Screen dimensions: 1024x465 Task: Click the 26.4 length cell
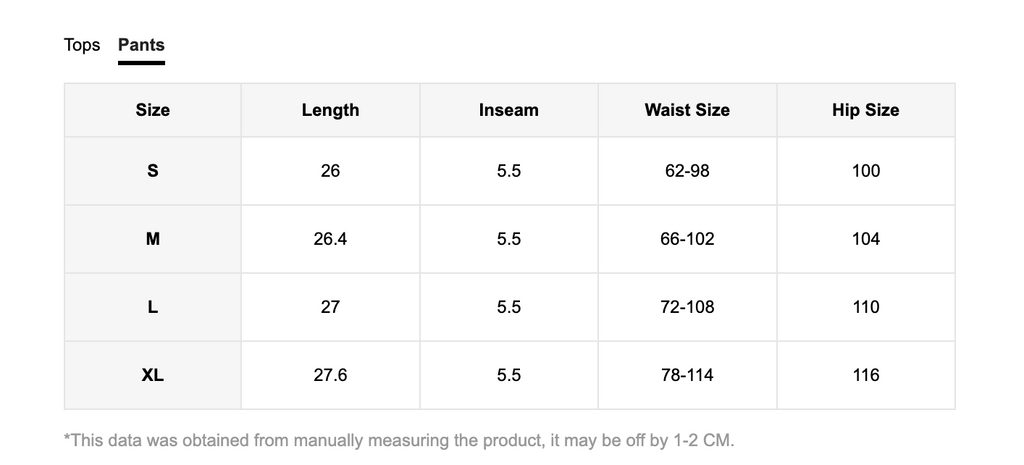[x=330, y=239]
